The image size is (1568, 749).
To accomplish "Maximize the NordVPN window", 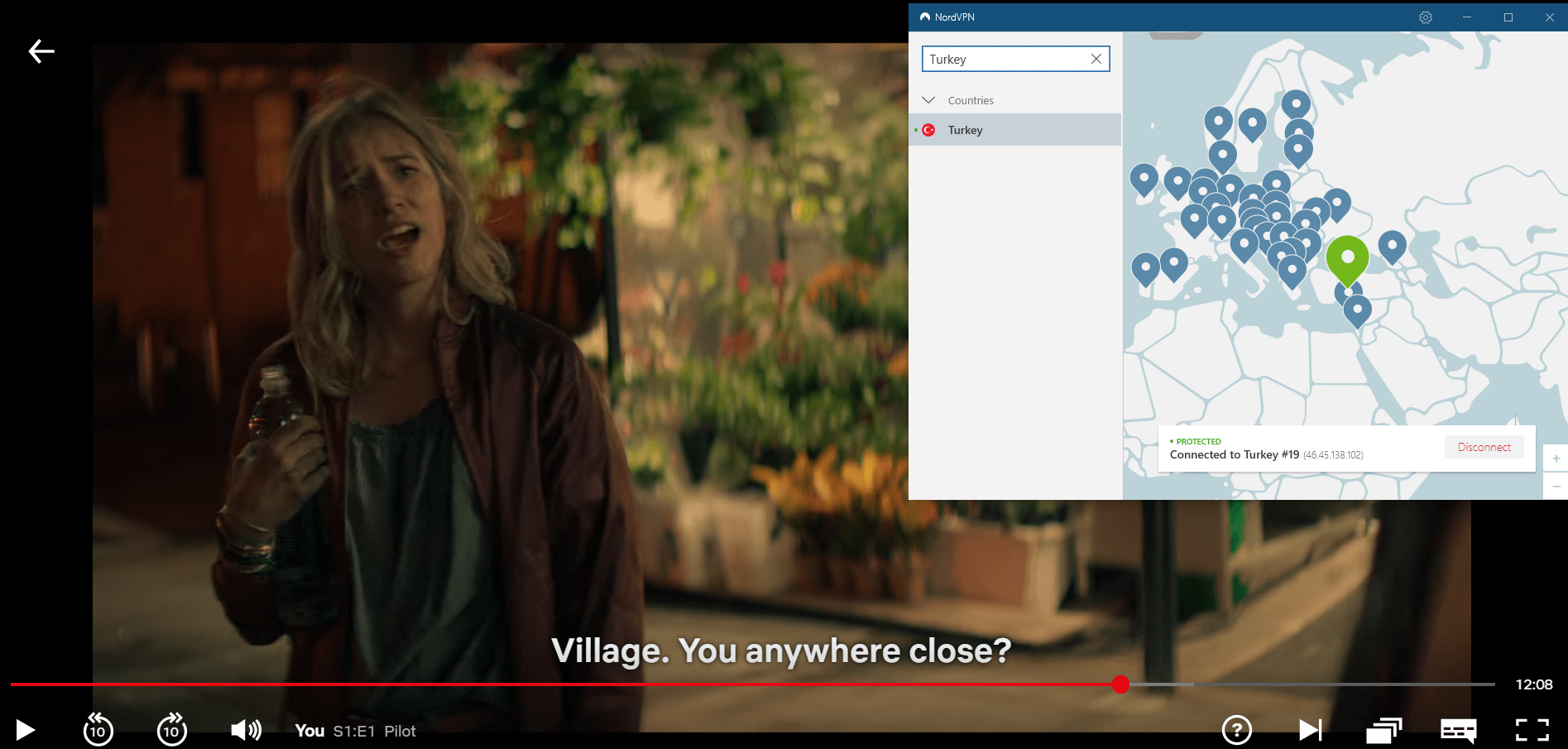I will coord(1508,17).
